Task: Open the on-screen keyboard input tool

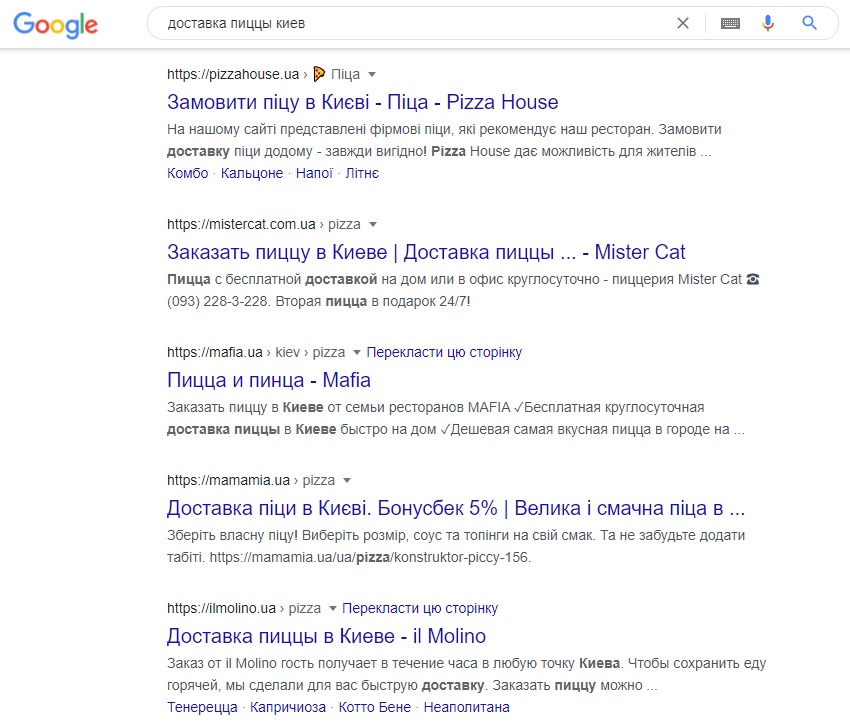Action: 730,23
